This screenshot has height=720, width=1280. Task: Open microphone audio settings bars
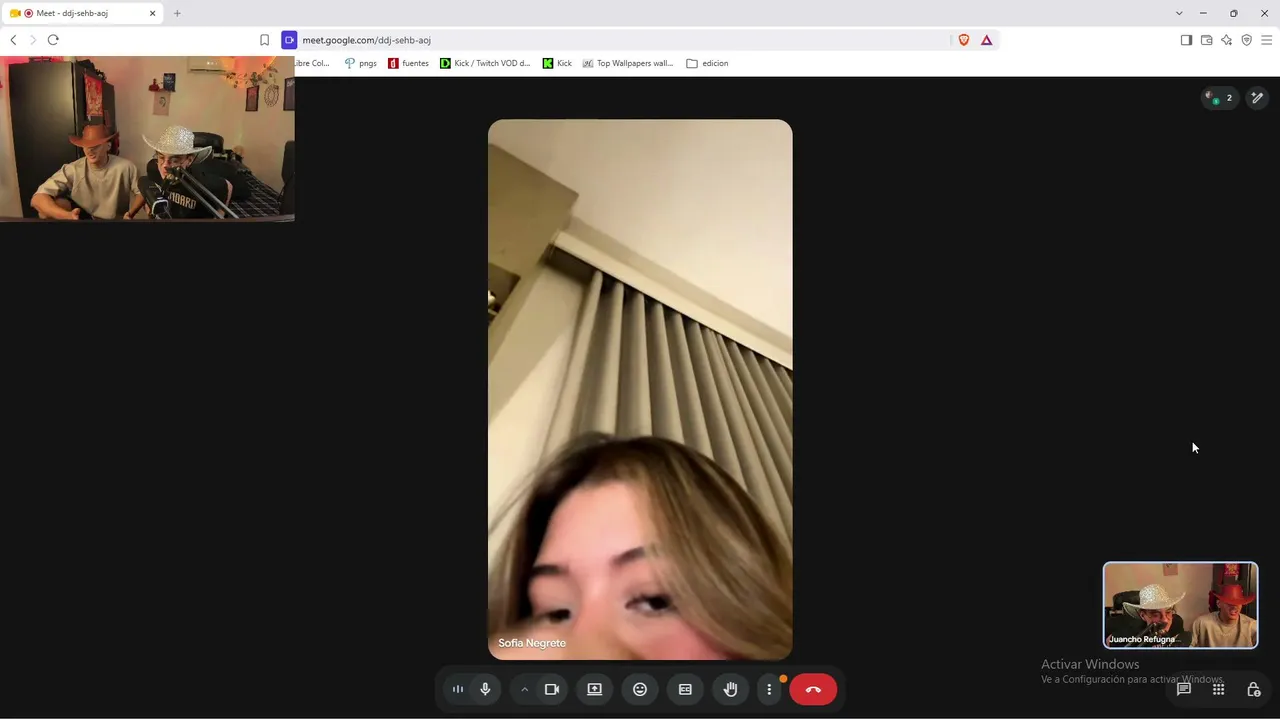[x=458, y=689]
